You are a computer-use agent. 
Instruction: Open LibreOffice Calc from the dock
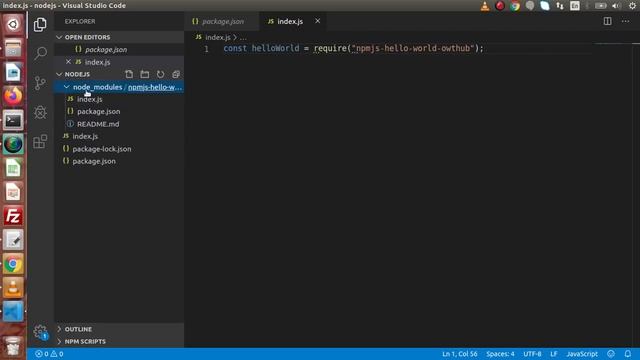13,168
